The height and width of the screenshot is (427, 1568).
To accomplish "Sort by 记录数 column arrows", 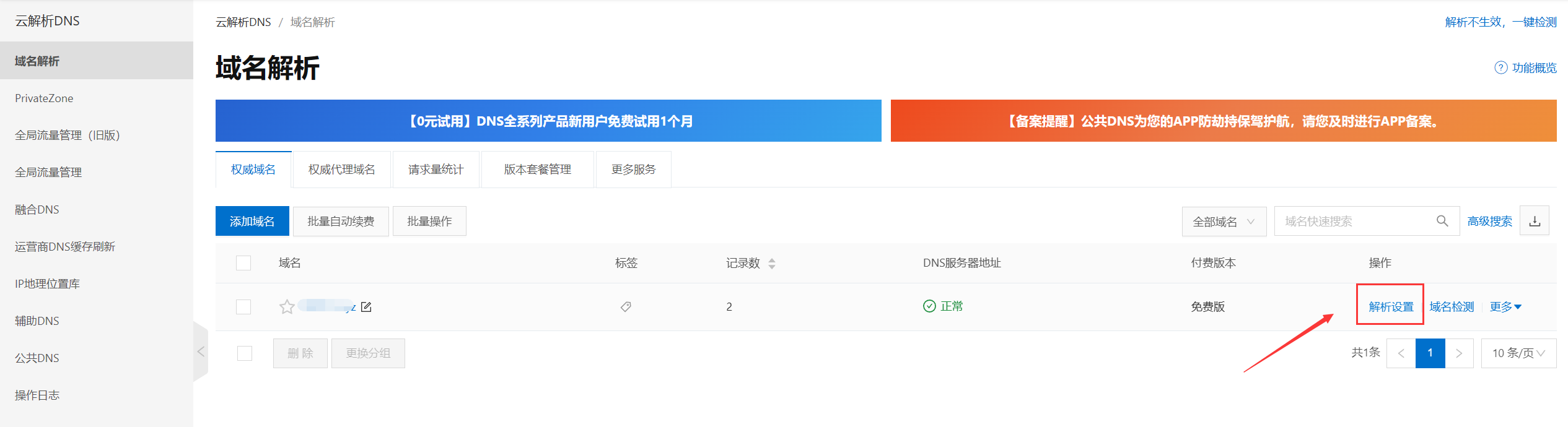I will [x=772, y=264].
